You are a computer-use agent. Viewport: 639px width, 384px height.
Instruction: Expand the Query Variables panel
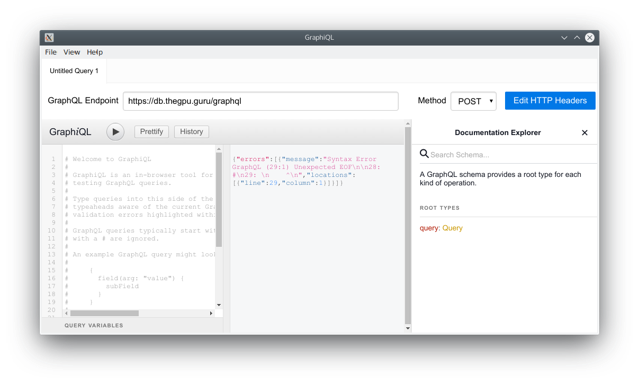pos(94,325)
